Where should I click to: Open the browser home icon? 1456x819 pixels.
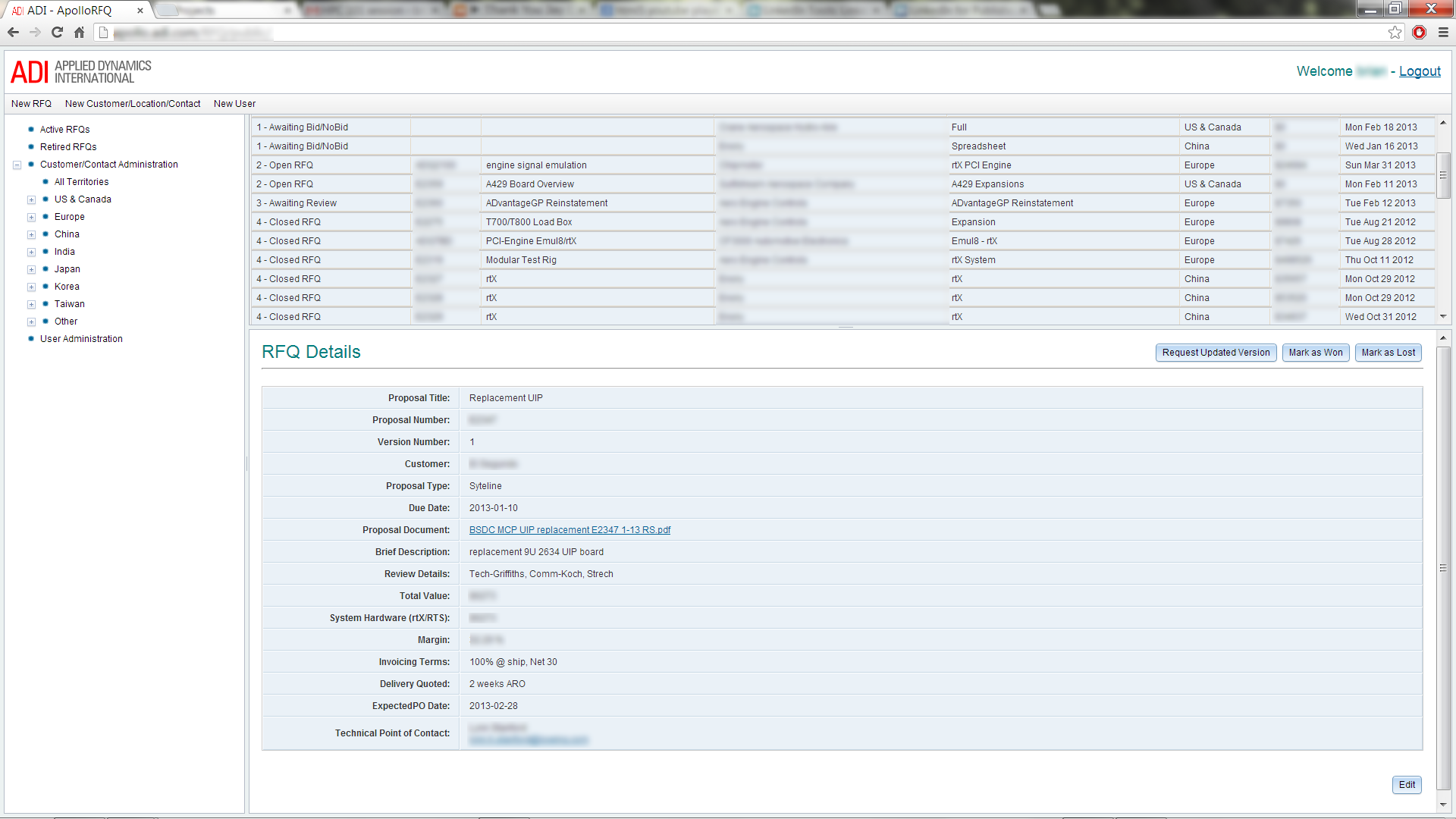pyautogui.click(x=79, y=33)
